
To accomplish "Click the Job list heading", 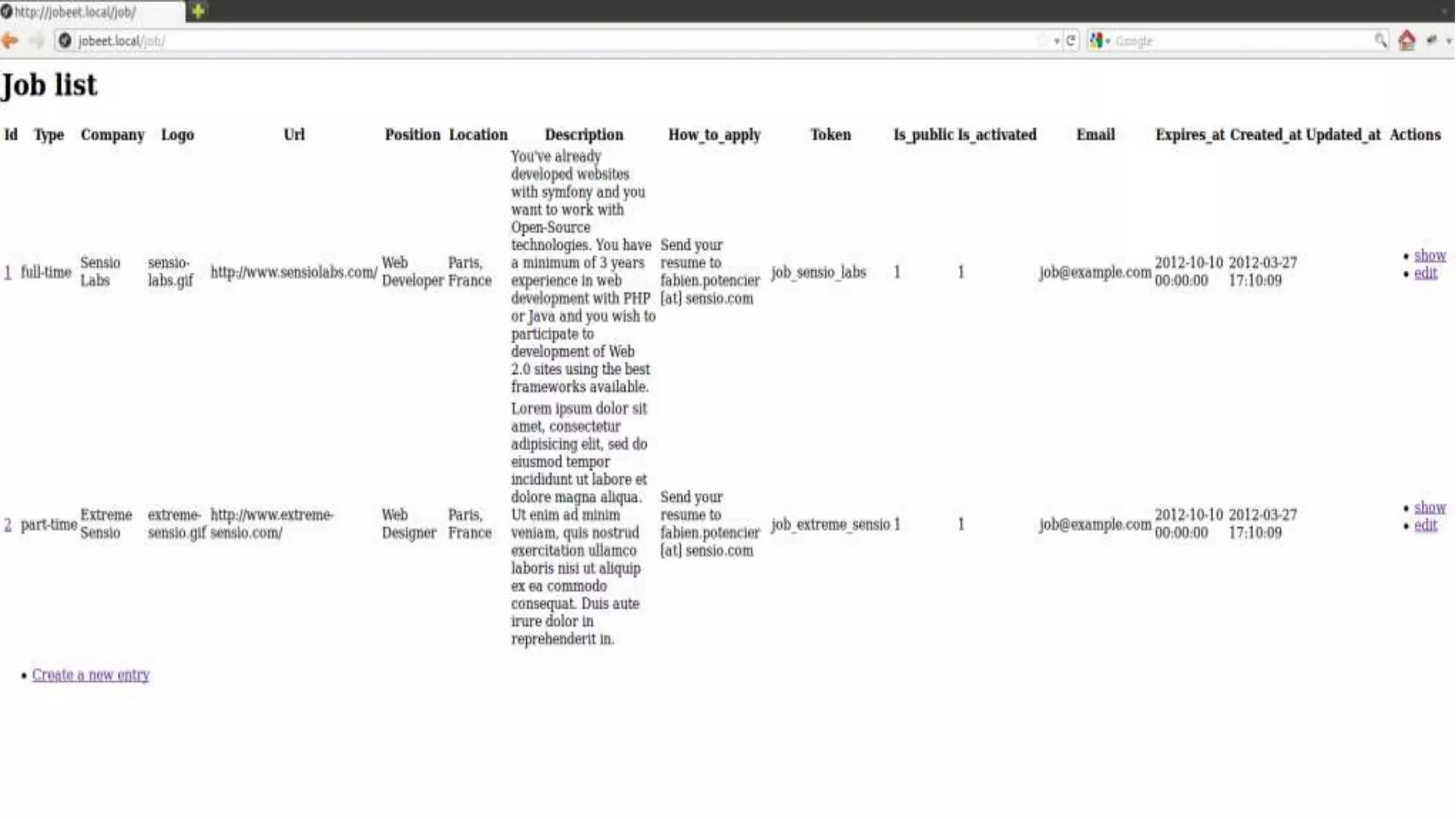I will 49,85.
